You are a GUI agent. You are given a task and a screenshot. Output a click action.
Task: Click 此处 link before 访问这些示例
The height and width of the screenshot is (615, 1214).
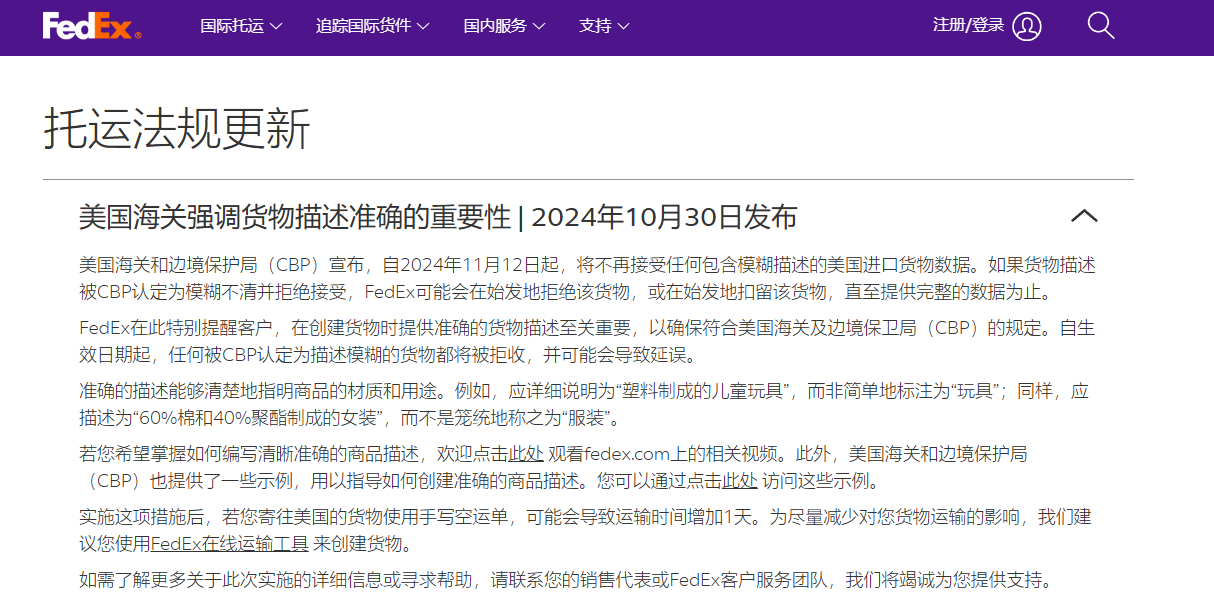click(x=740, y=481)
